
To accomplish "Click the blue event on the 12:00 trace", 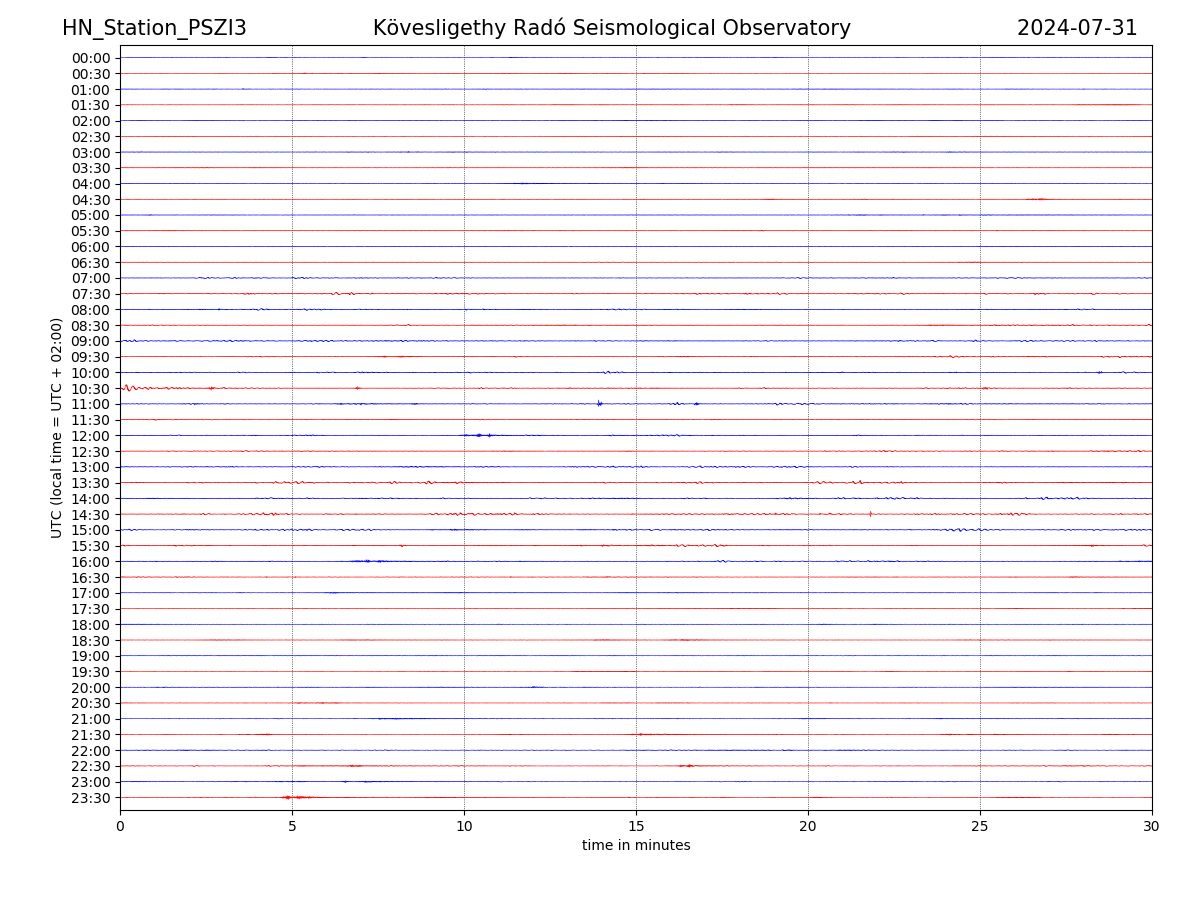I will (x=480, y=435).
